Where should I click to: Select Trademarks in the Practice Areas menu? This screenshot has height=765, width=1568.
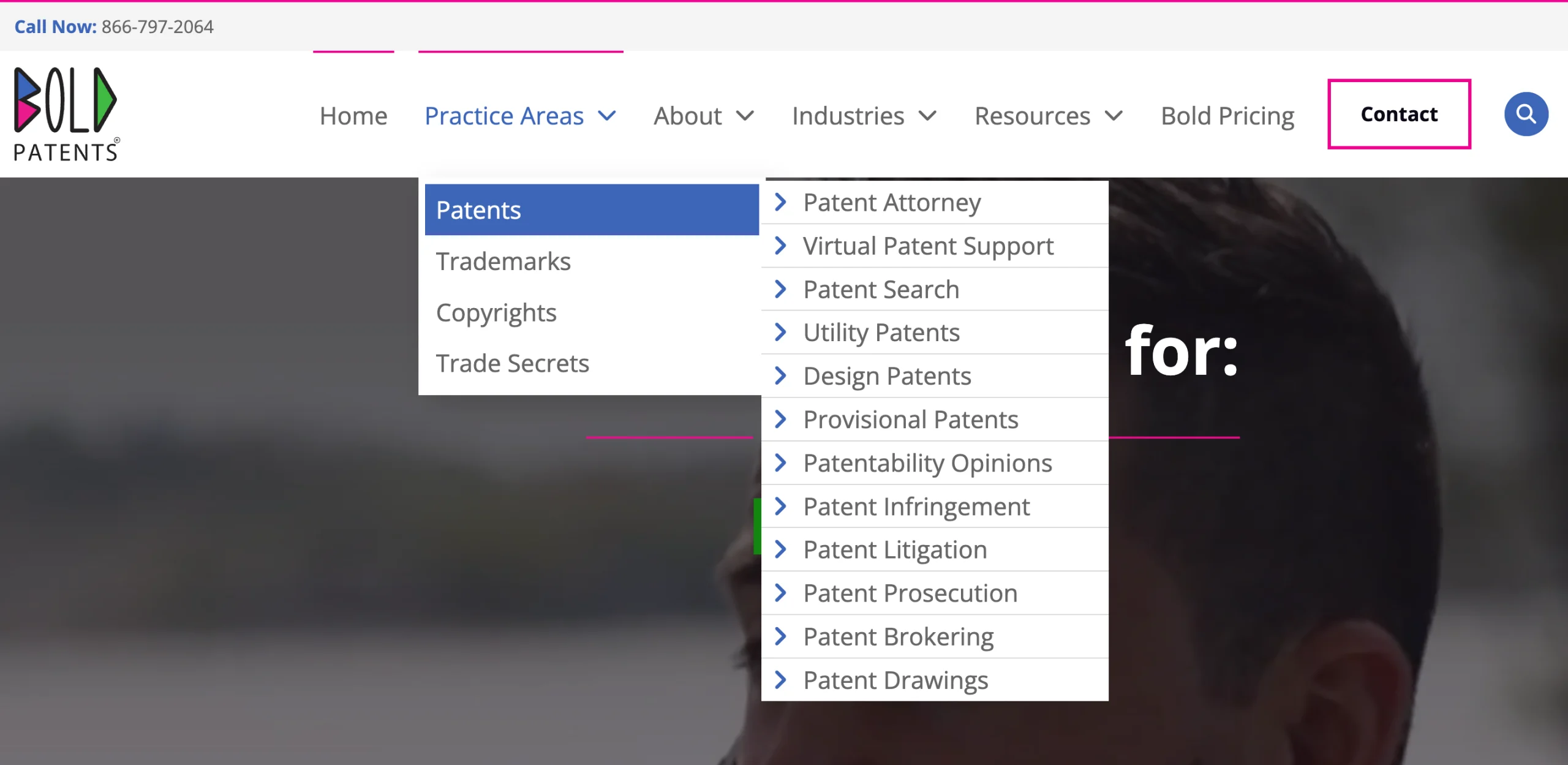click(503, 262)
